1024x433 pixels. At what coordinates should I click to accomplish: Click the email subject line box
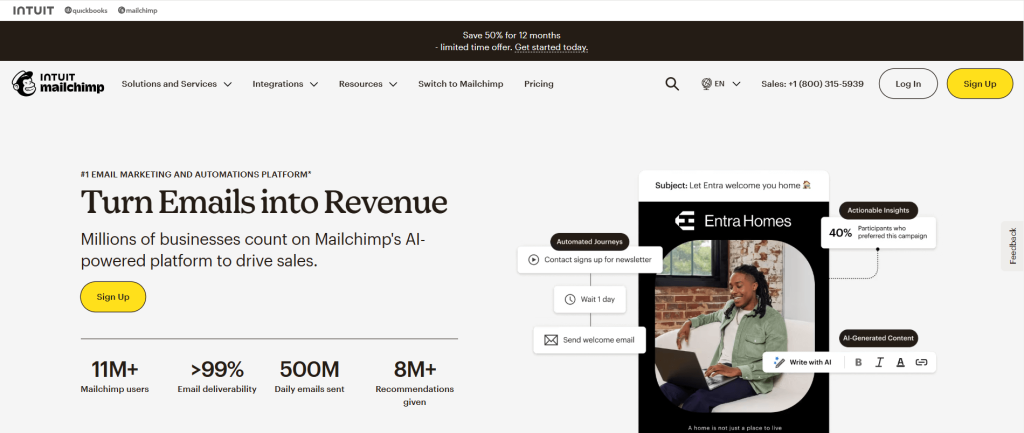click(733, 185)
